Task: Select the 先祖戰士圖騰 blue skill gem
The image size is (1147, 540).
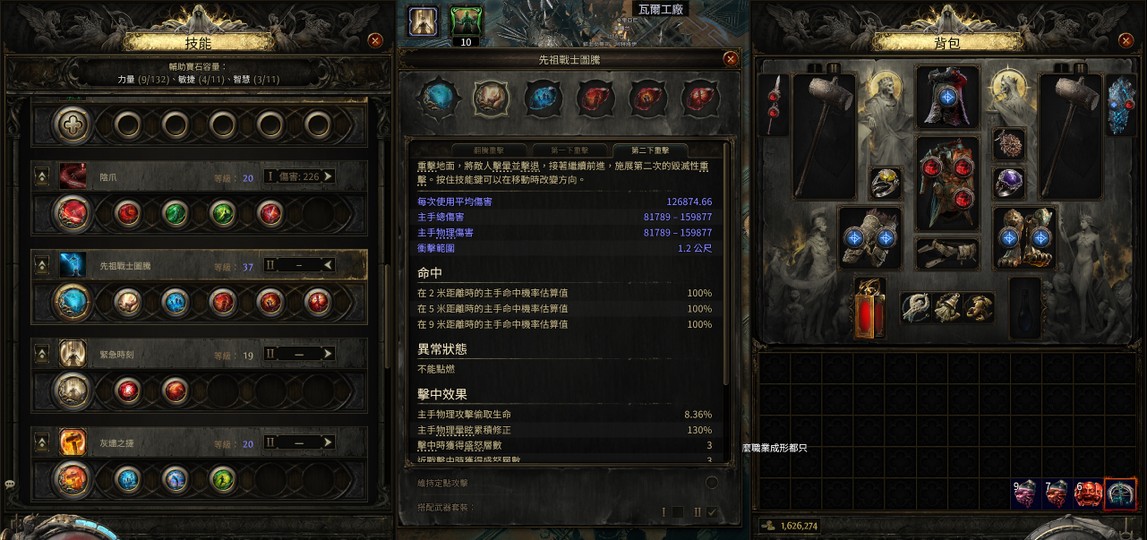Action: (x=72, y=302)
